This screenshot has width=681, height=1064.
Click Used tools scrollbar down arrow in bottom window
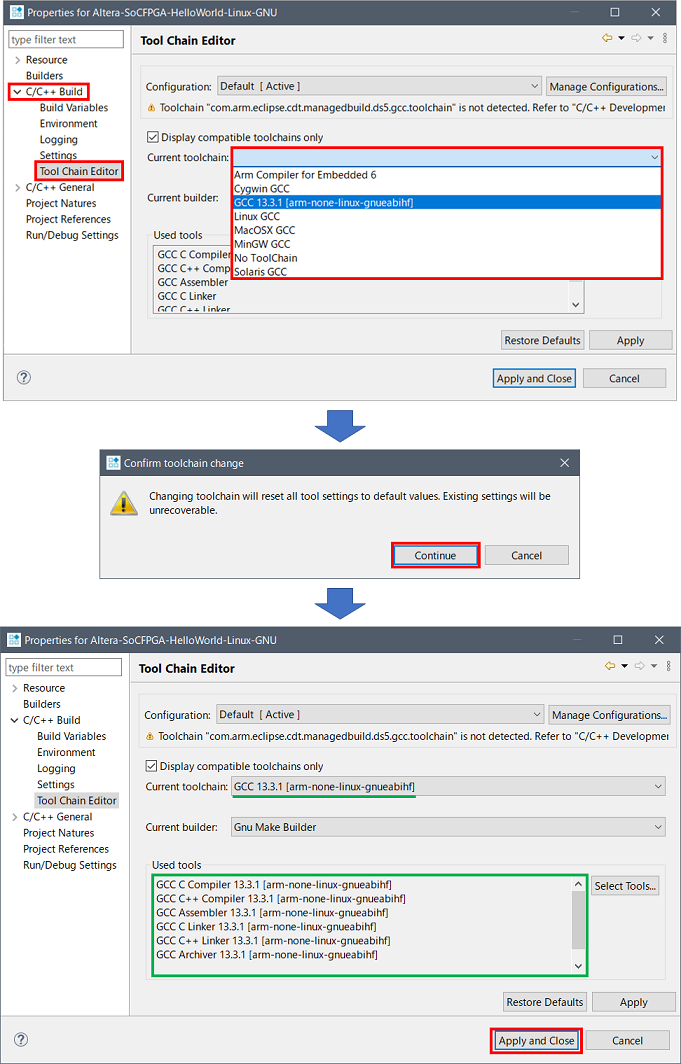(578, 965)
